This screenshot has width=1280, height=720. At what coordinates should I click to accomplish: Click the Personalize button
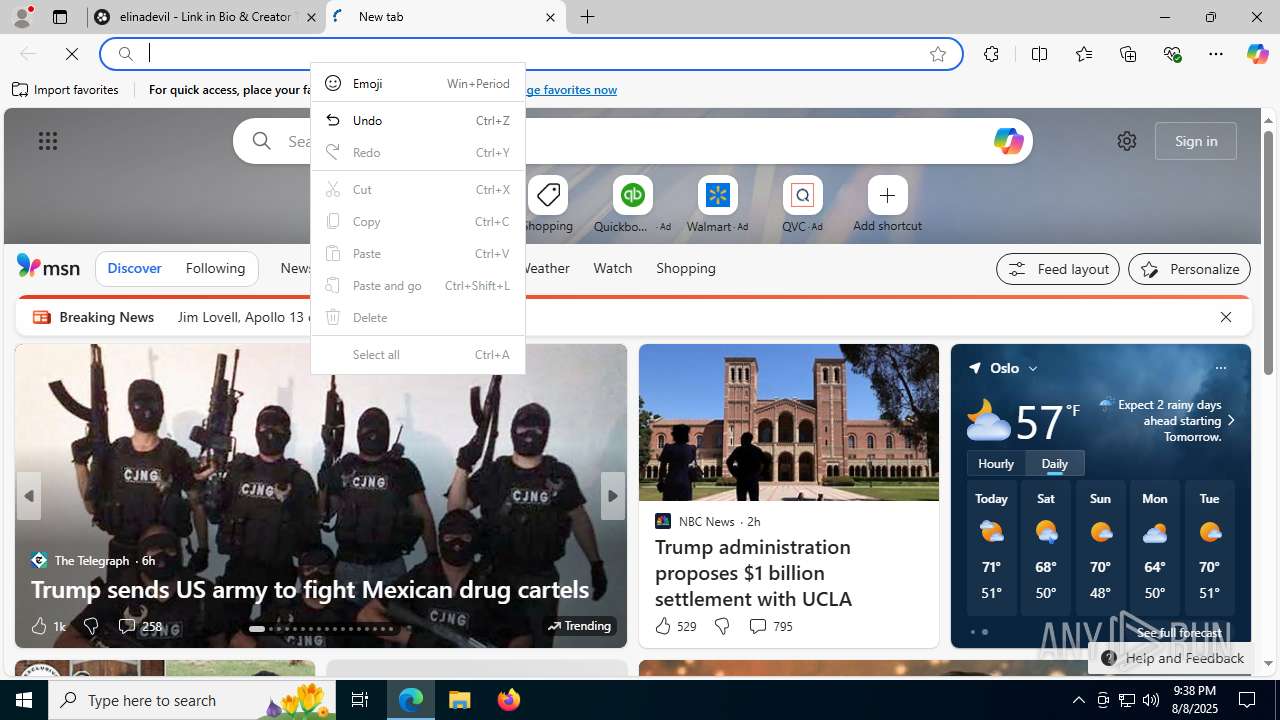(x=1189, y=269)
